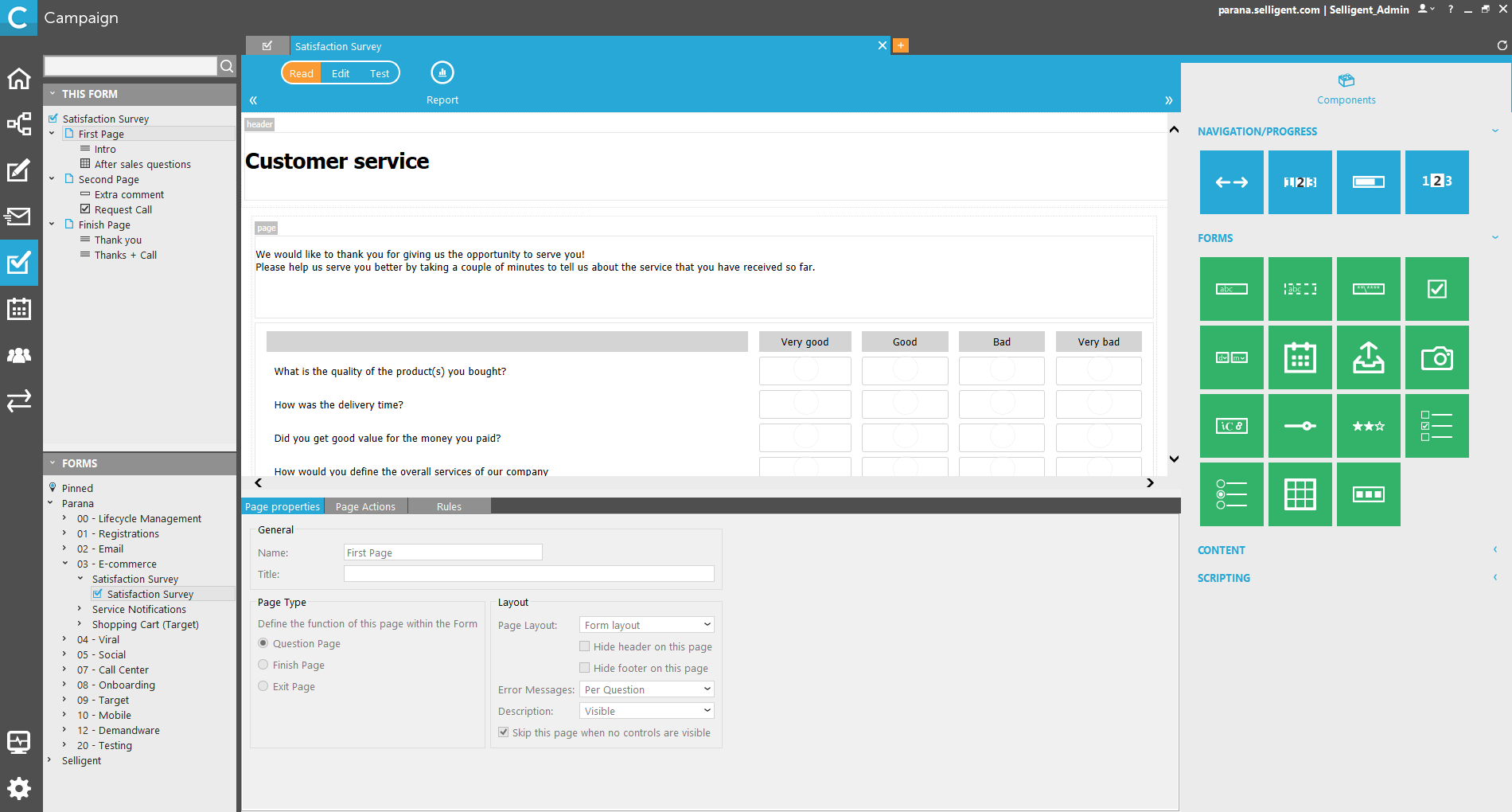Click the calendar date picker form component

[1300, 357]
